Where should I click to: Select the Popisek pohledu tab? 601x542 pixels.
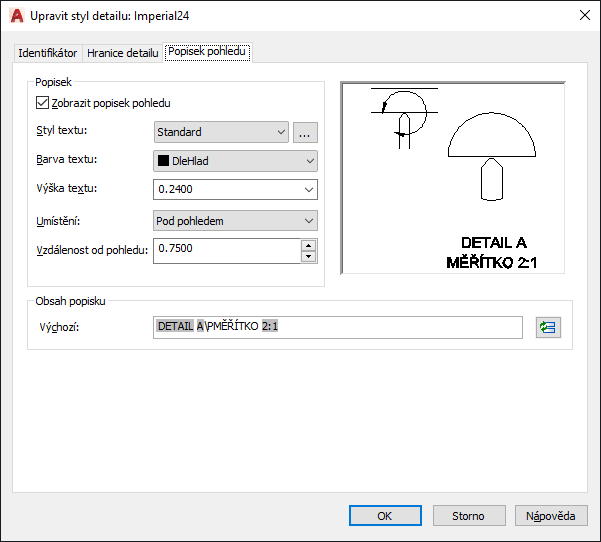pos(207,52)
